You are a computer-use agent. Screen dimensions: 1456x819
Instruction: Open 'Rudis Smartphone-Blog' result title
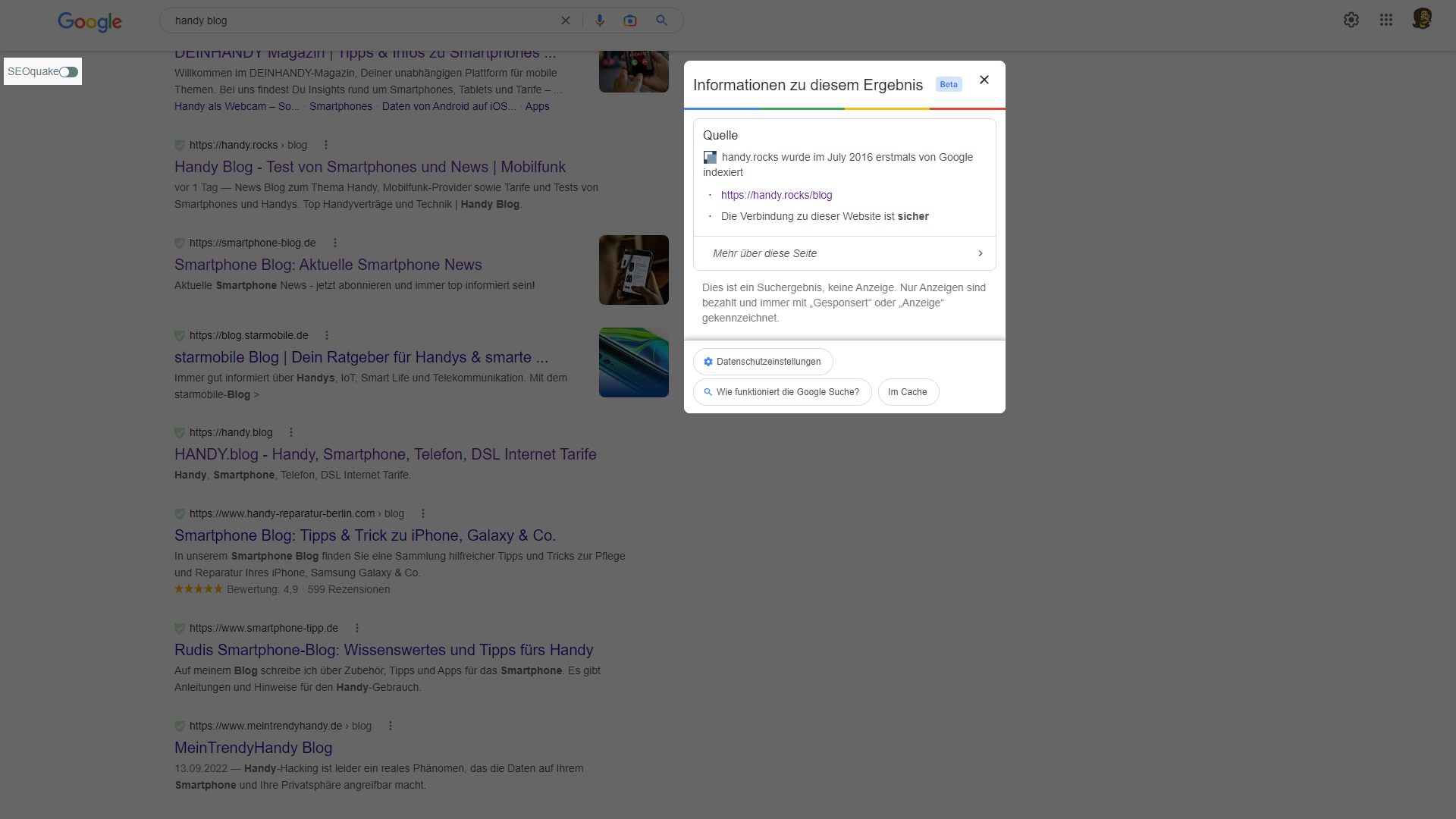tap(384, 650)
